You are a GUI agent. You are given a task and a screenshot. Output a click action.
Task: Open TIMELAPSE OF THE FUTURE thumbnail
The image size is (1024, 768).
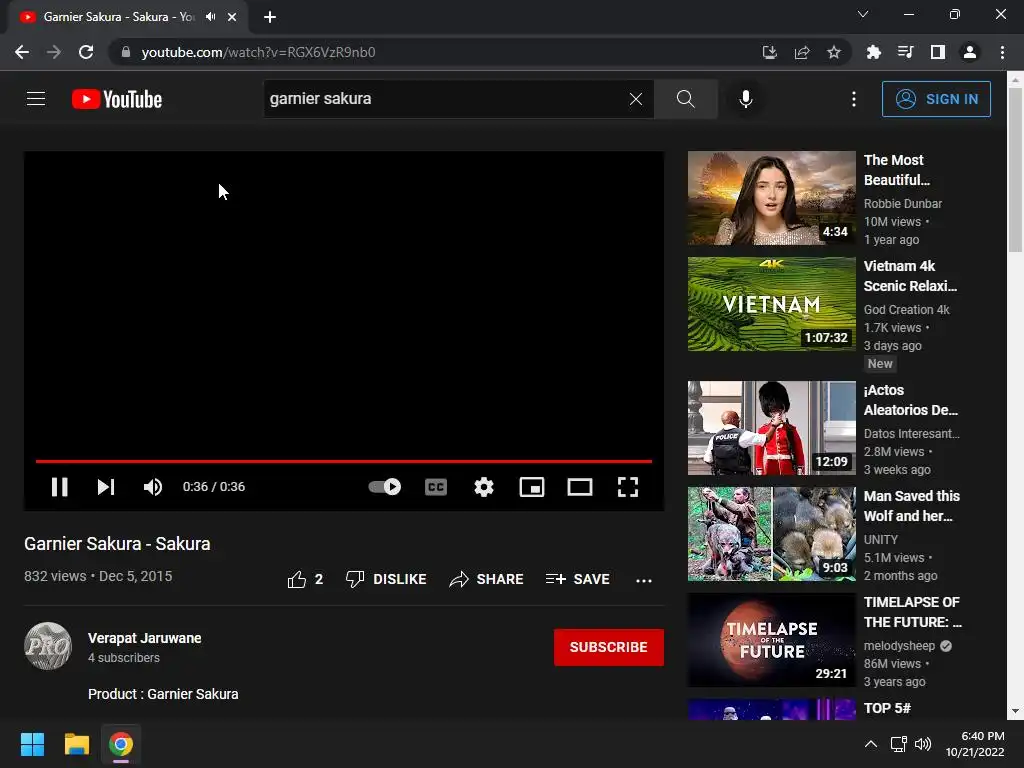(771, 639)
